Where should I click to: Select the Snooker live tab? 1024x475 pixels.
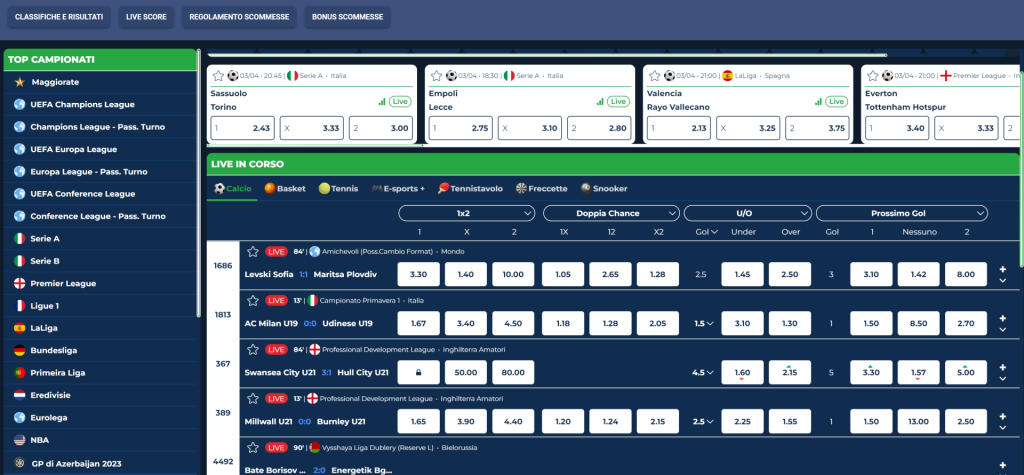pos(604,188)
